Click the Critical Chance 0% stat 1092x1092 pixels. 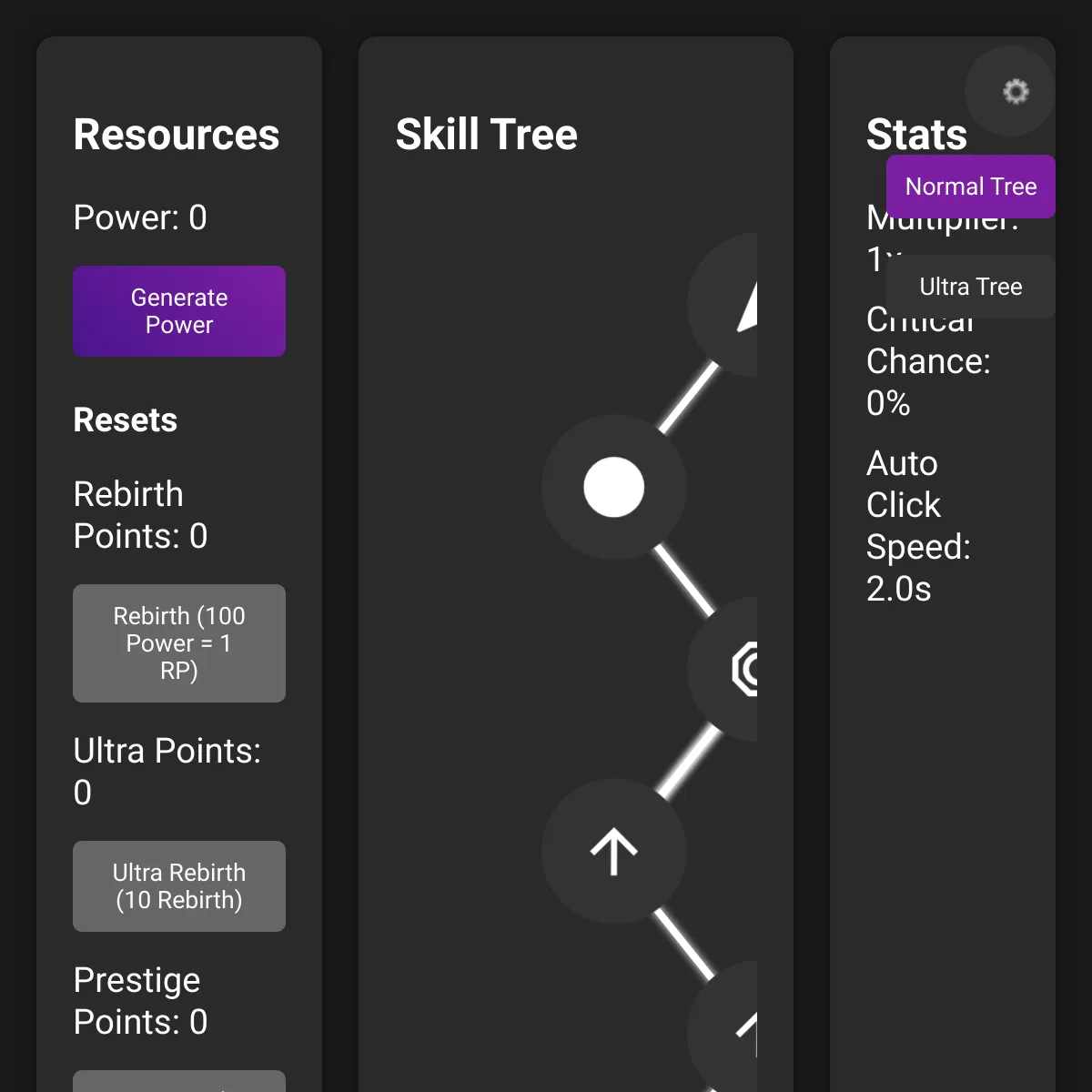[x=928, y=361]
